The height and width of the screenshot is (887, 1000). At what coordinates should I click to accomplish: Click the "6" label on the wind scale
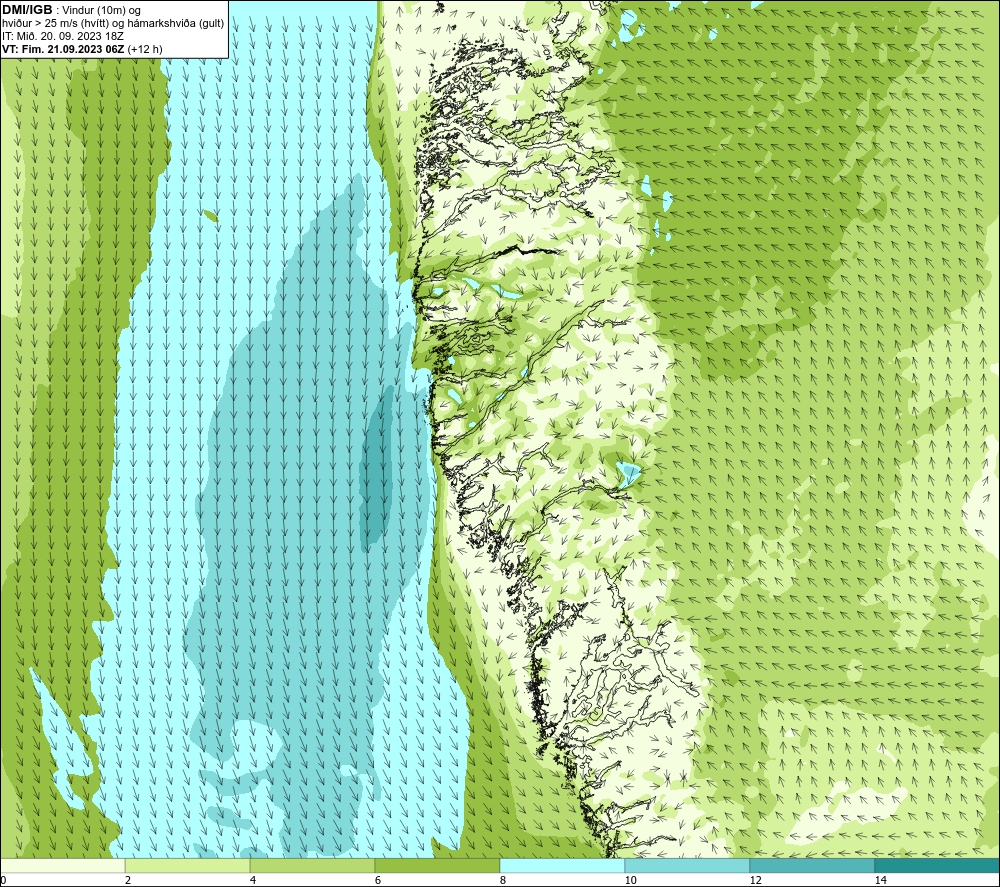[378, 881]
